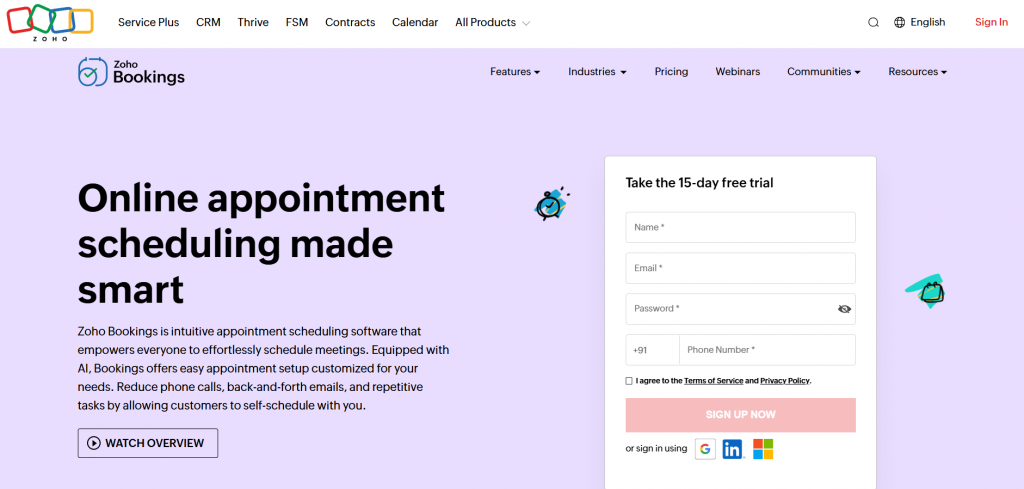This screenshot has width=1024, height=489.
Task: Sign in using LinkedIn icon
Action: point(733,449)
